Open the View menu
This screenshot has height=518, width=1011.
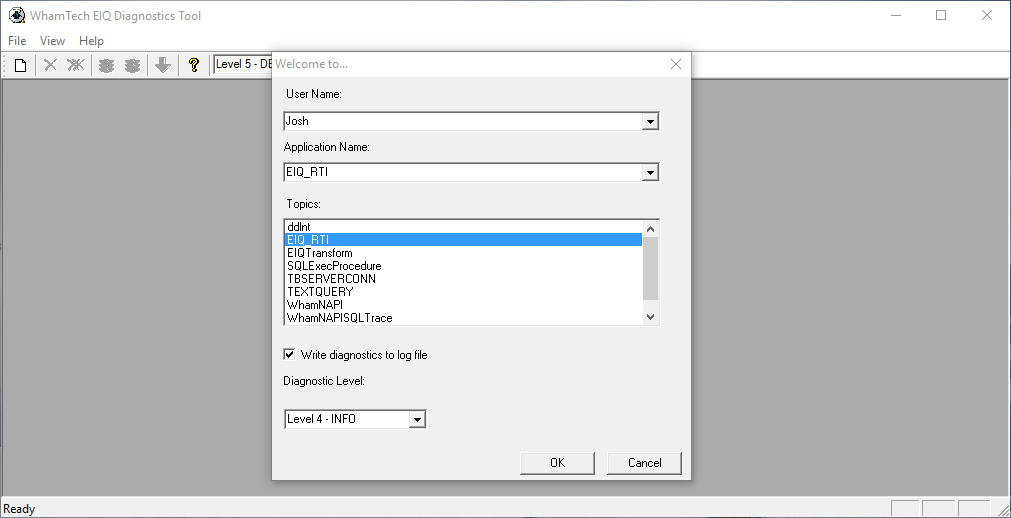coord(52,41)
